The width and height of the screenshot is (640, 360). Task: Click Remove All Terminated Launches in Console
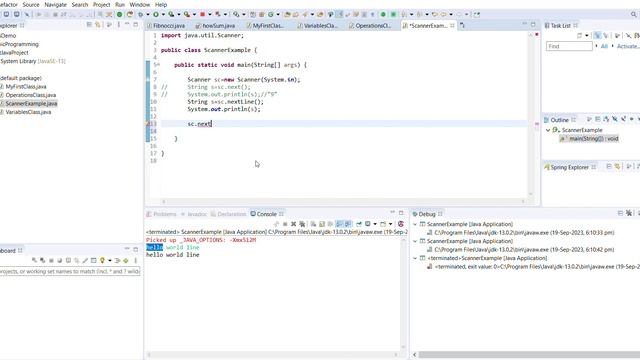coord(302,224)
